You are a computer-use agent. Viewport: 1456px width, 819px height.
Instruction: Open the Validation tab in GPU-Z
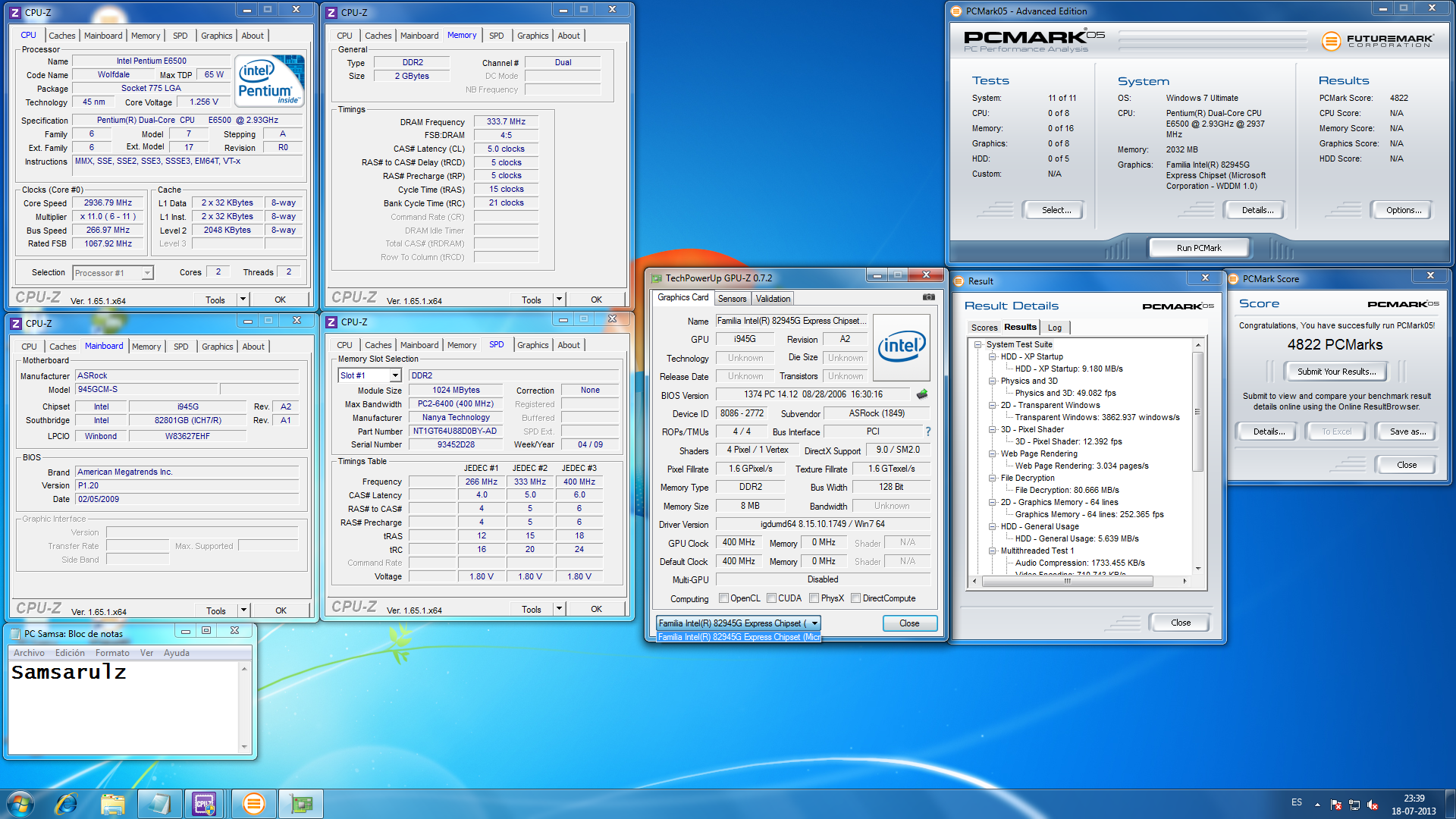pos(773,299)
